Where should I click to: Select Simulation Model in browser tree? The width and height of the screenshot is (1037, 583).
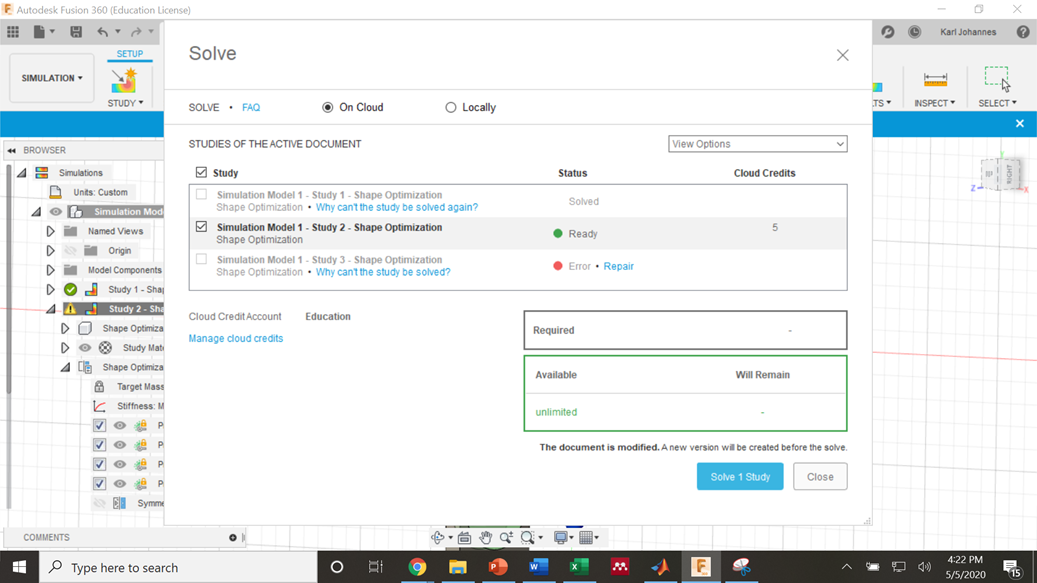(x=128, y=212)
